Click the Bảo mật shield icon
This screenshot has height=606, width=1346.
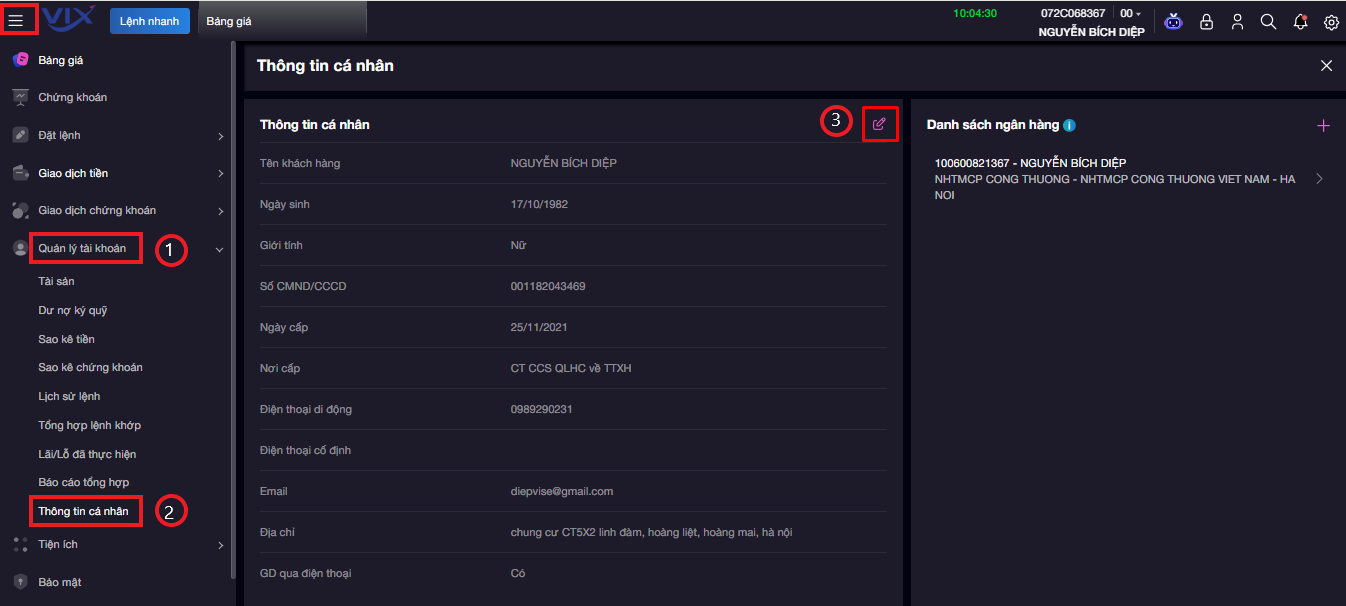(x=20, y=582)
